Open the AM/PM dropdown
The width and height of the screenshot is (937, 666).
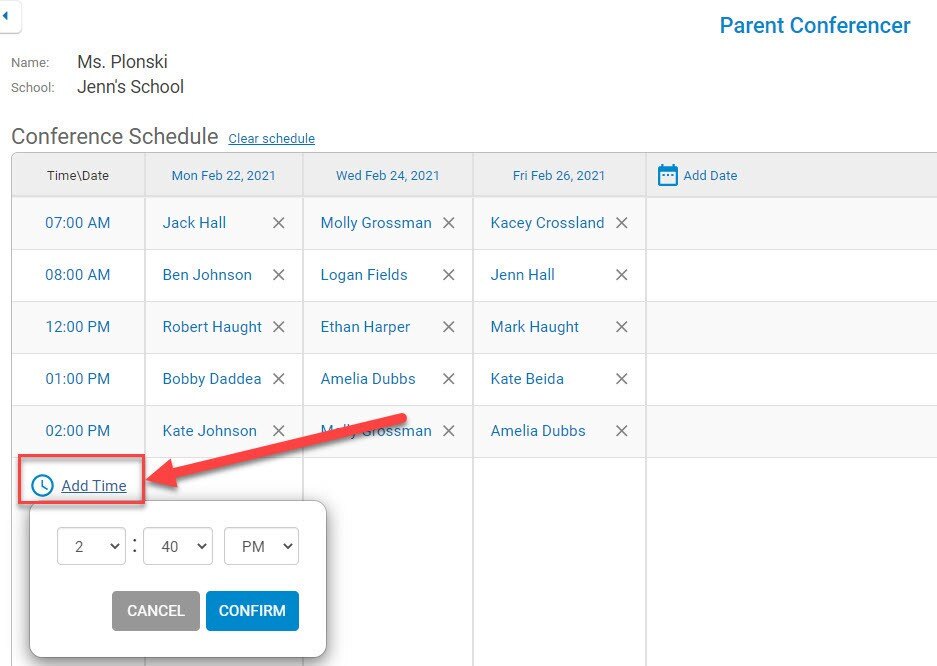261,547
